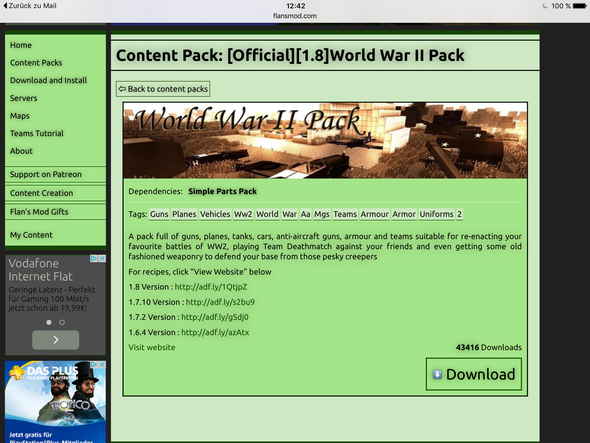The height and width of the screenshot is (443, 590).
Task: Tap the 12:42 clock in status bar
Action: [x=295, y=6]
